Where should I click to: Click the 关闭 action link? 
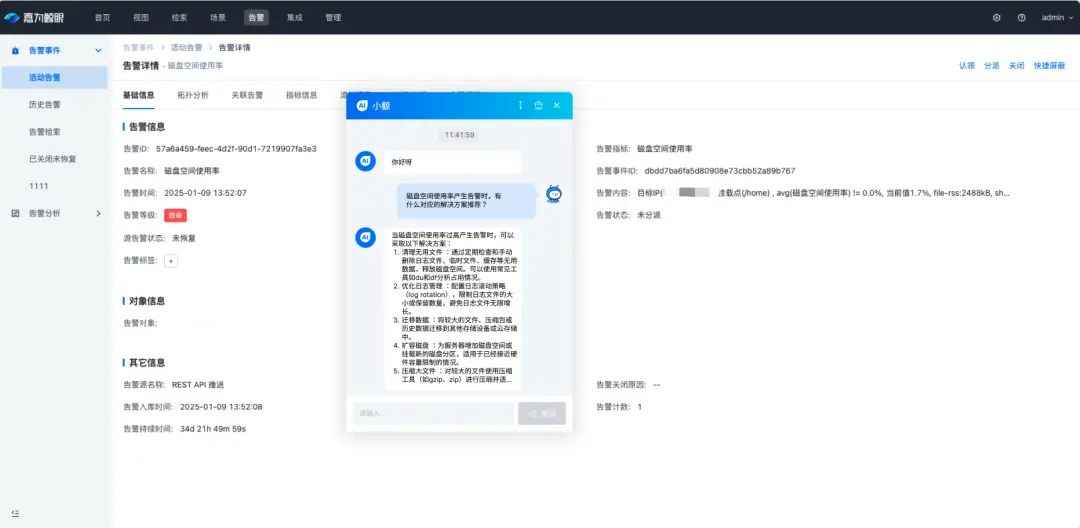[x=1017, y=66]
